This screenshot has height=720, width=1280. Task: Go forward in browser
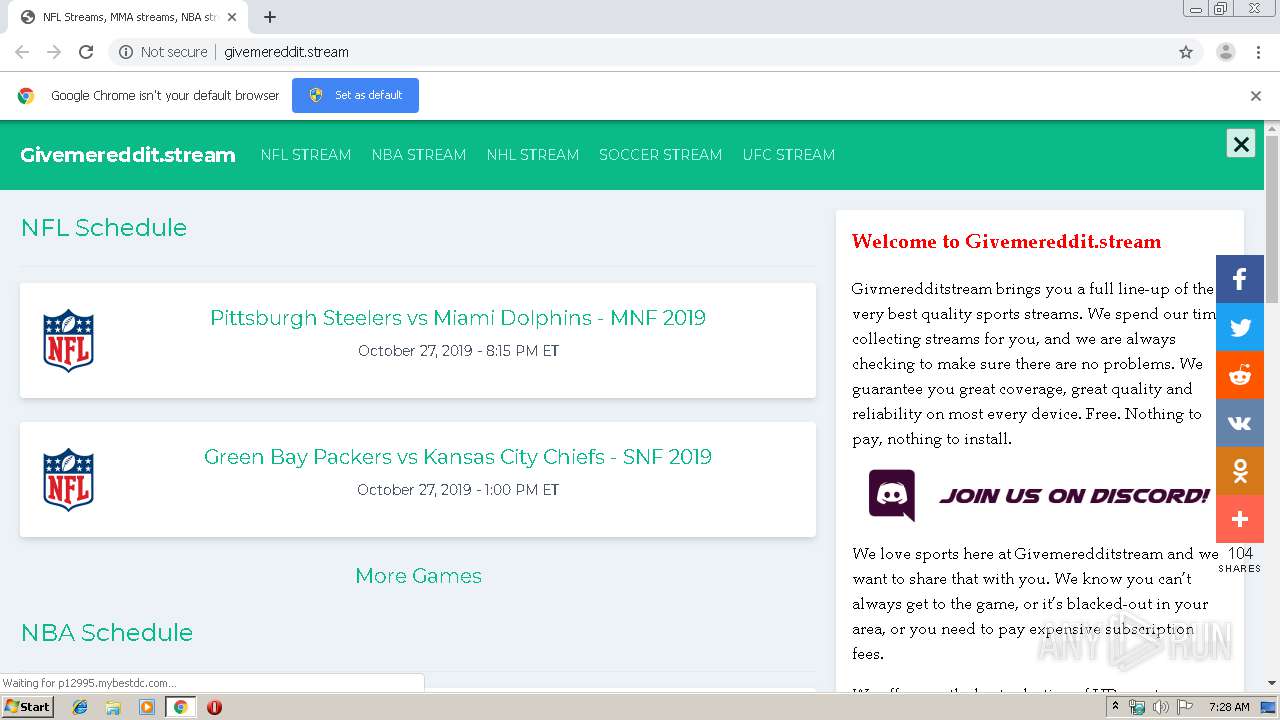click(x=54, y=52)
